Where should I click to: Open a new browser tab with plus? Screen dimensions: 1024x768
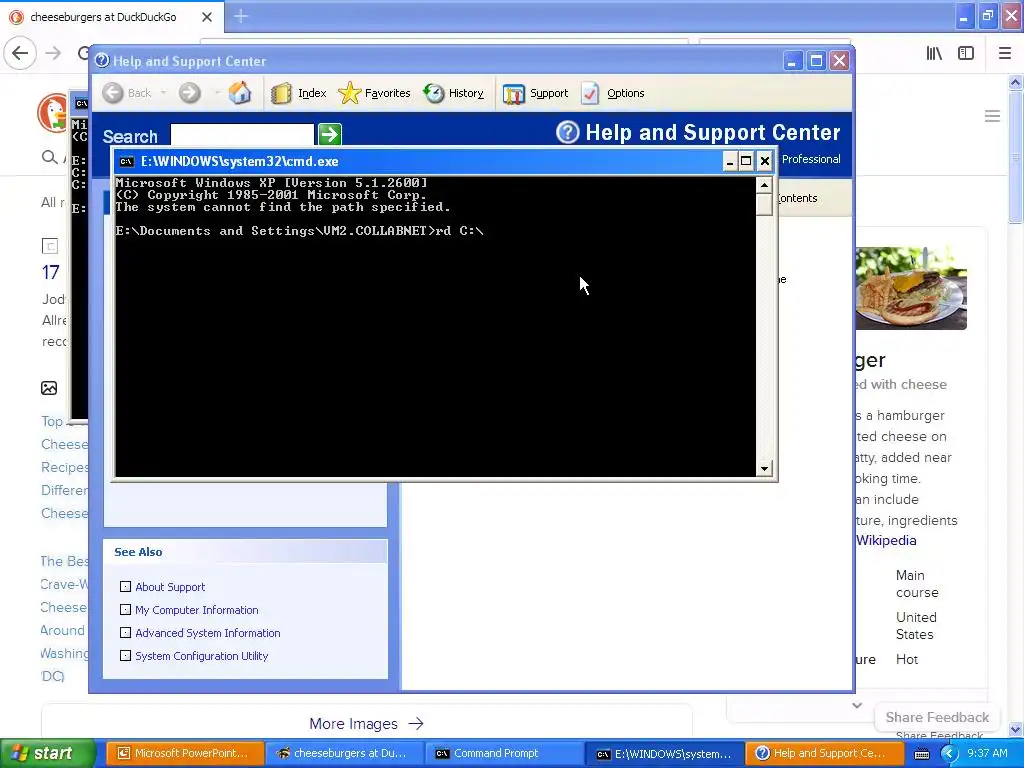241,16
